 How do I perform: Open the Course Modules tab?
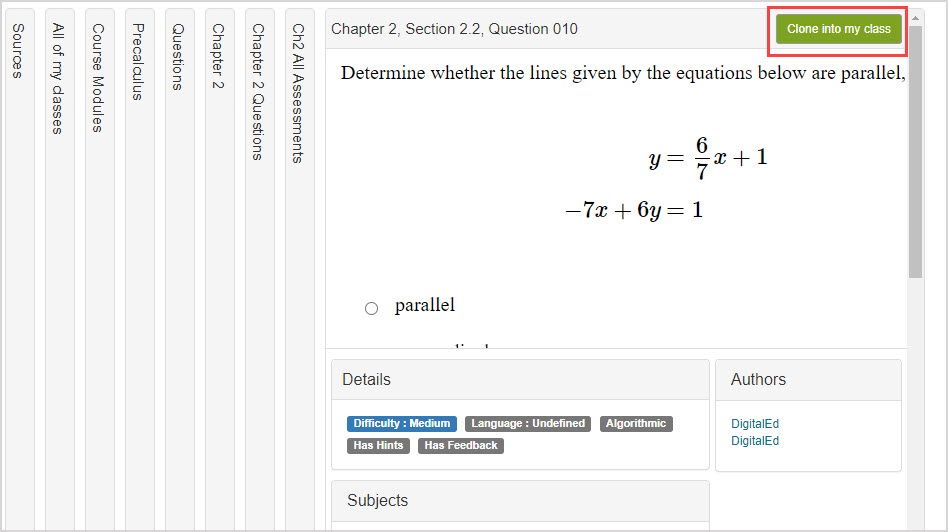click(98, 78)
